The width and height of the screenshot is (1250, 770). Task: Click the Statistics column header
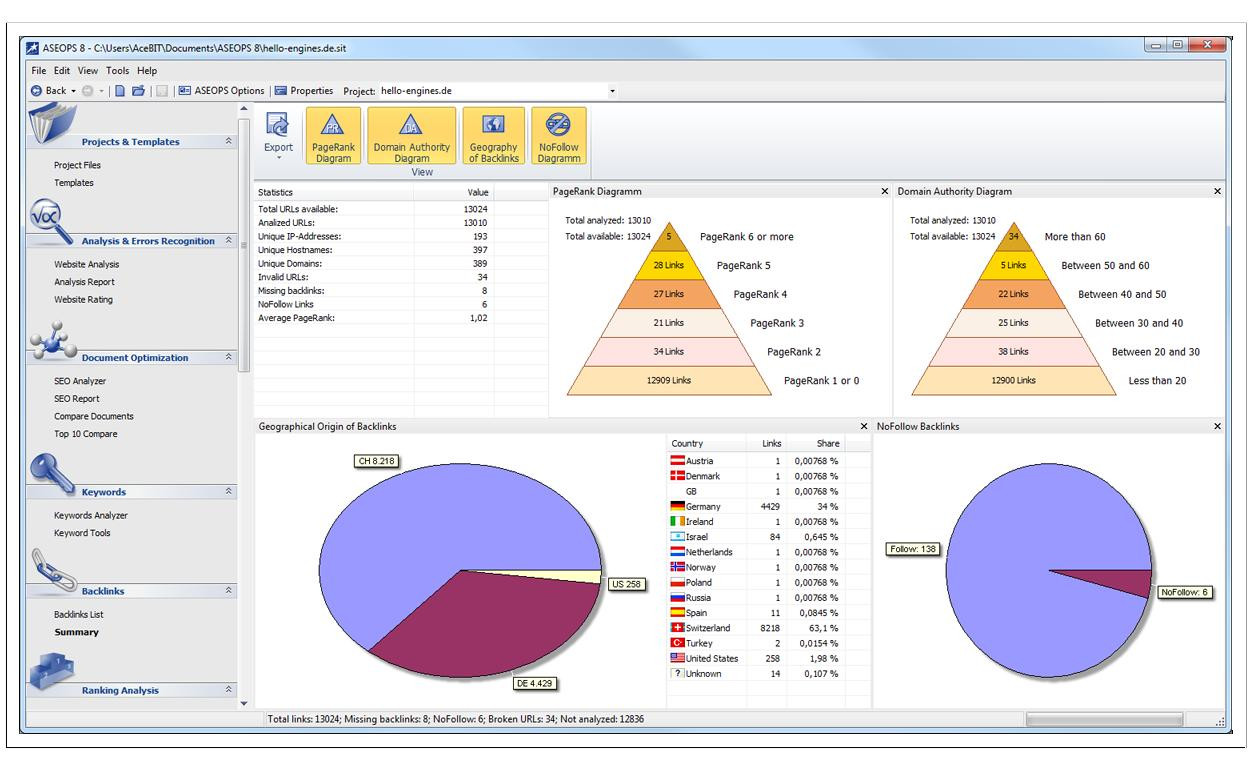click(x=334, y=191)
